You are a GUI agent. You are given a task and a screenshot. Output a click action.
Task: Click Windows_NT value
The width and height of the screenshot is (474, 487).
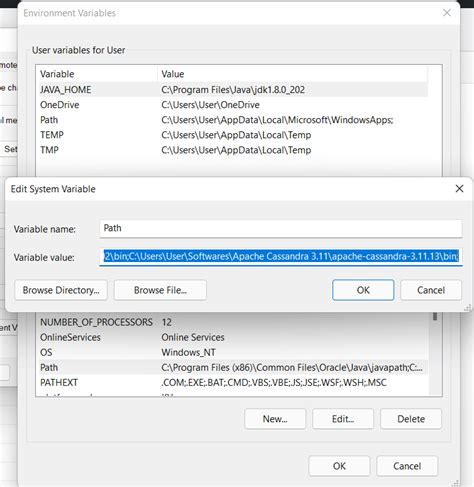click(x=188, y=352)
